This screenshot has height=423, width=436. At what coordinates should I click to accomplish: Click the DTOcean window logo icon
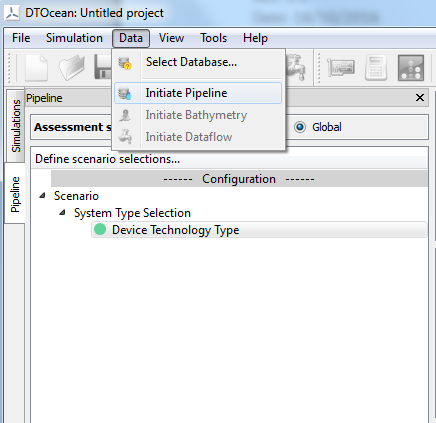(x=12, y=13)
